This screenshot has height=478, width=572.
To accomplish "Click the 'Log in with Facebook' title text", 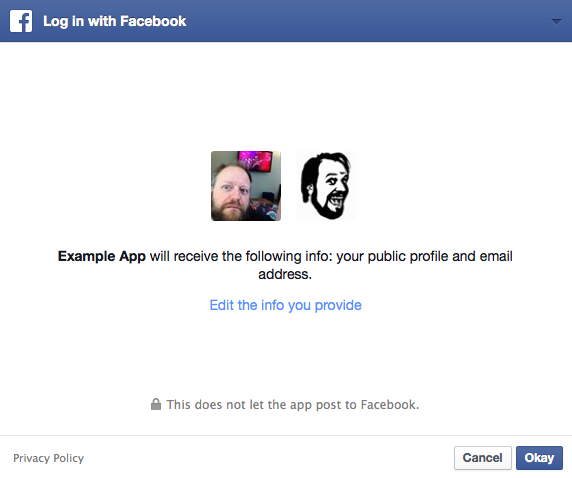I will [x=115, y=21].
